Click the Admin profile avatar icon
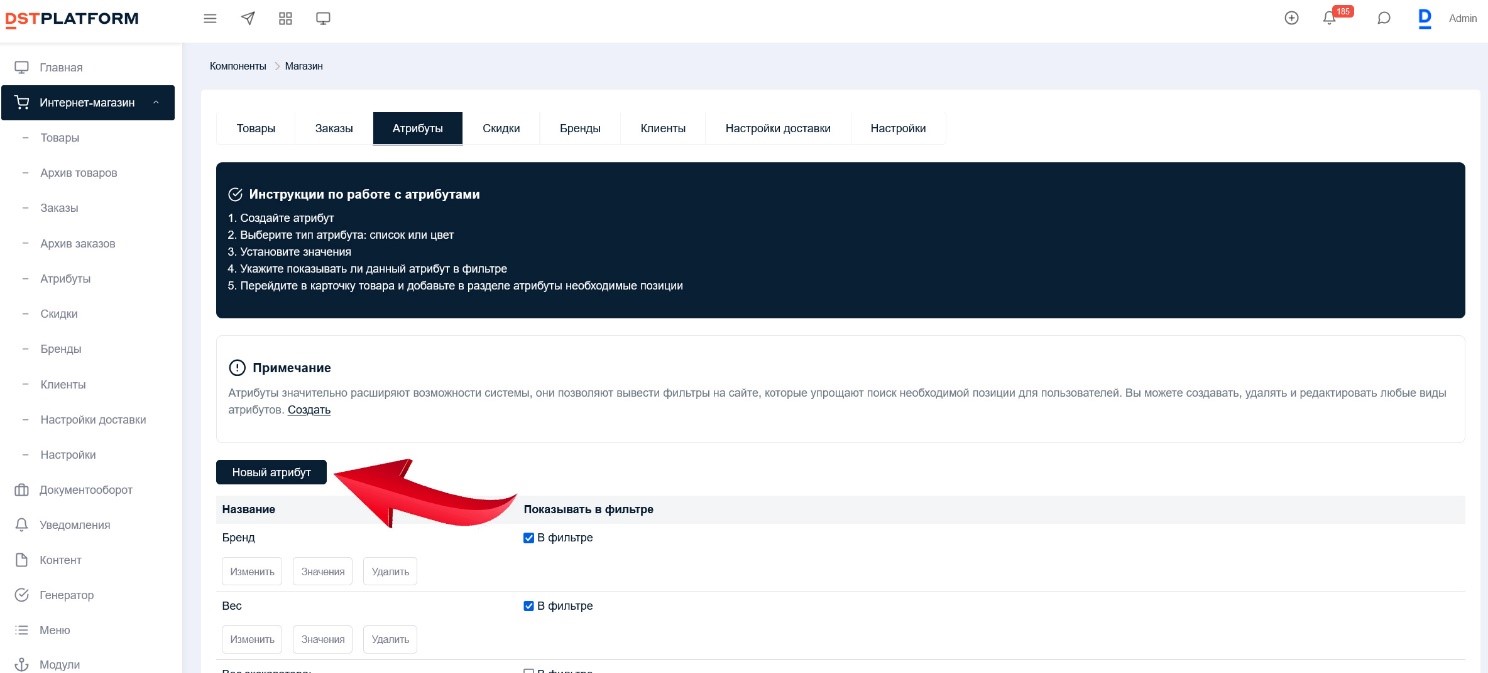The width and height of the screenshot is (1488, 673). coord(1425,18)
